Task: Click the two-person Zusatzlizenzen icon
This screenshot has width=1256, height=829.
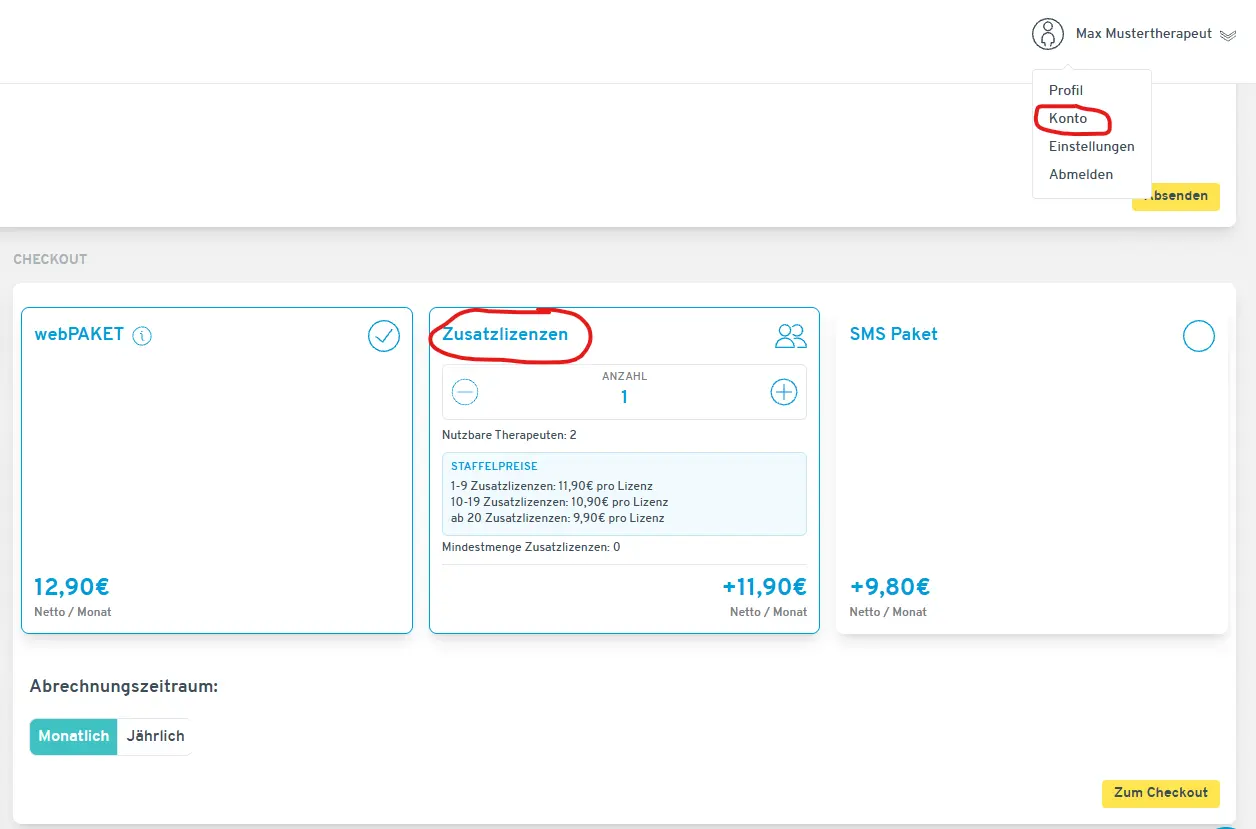Action: [x=790, y=336]
